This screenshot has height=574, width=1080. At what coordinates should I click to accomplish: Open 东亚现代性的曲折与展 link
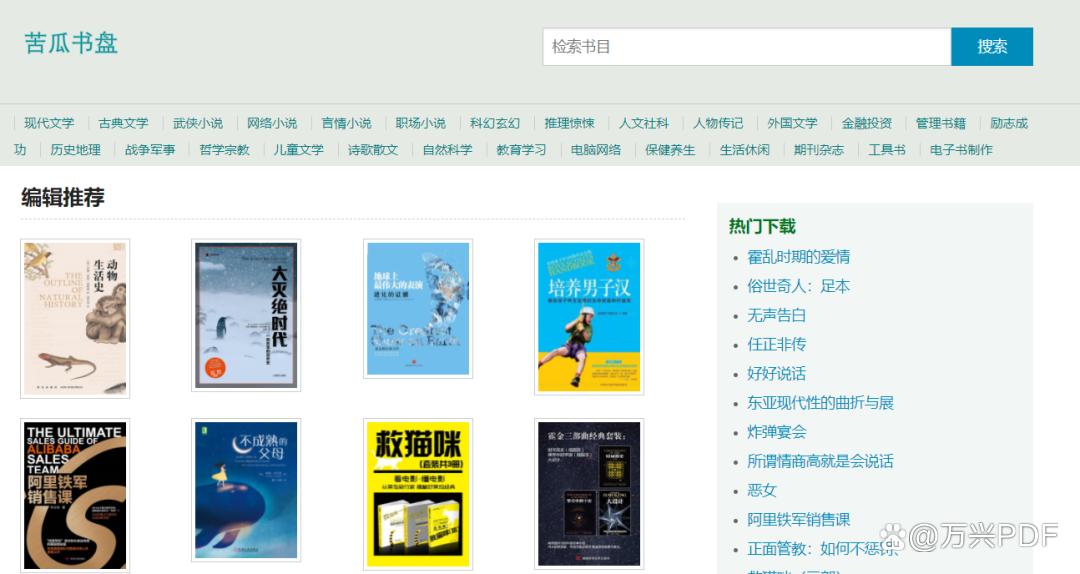pos(820,403)
